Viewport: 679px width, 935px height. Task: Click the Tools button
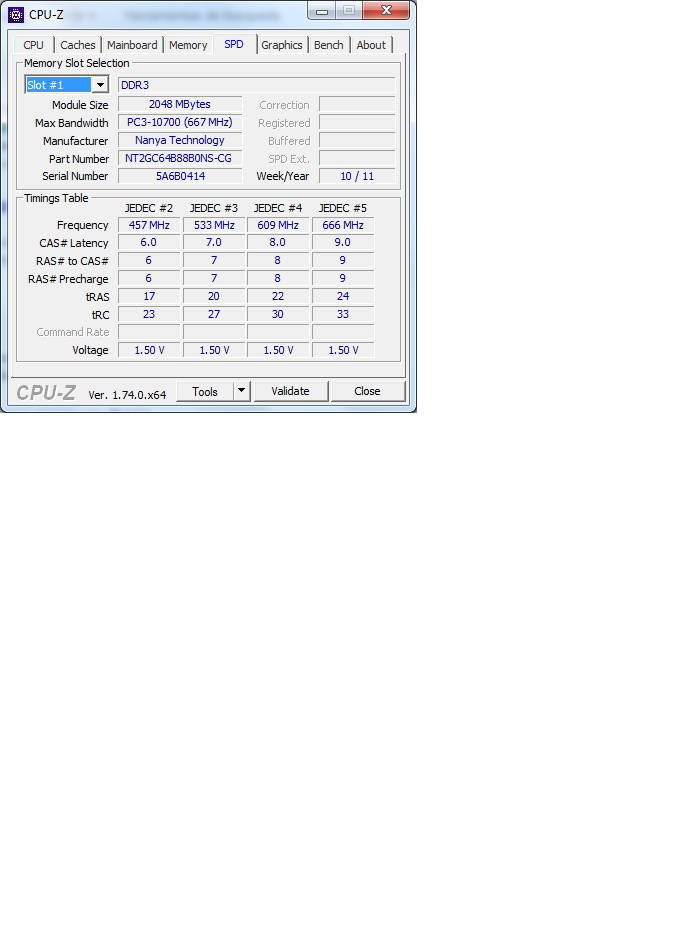[x=204, y=392]
